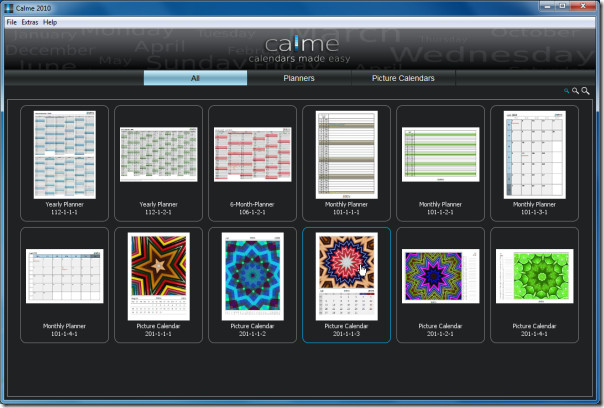
Task: Close the Calme 2010 window
Action: [x=583, y=6]
